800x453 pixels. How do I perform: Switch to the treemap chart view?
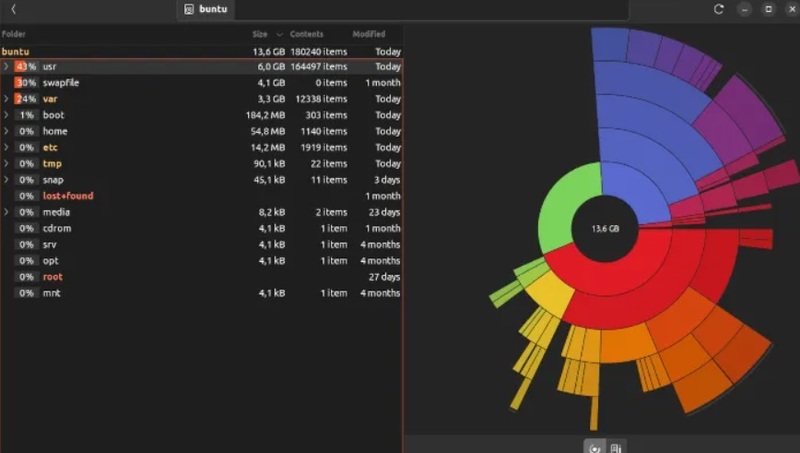coord(616,448)
